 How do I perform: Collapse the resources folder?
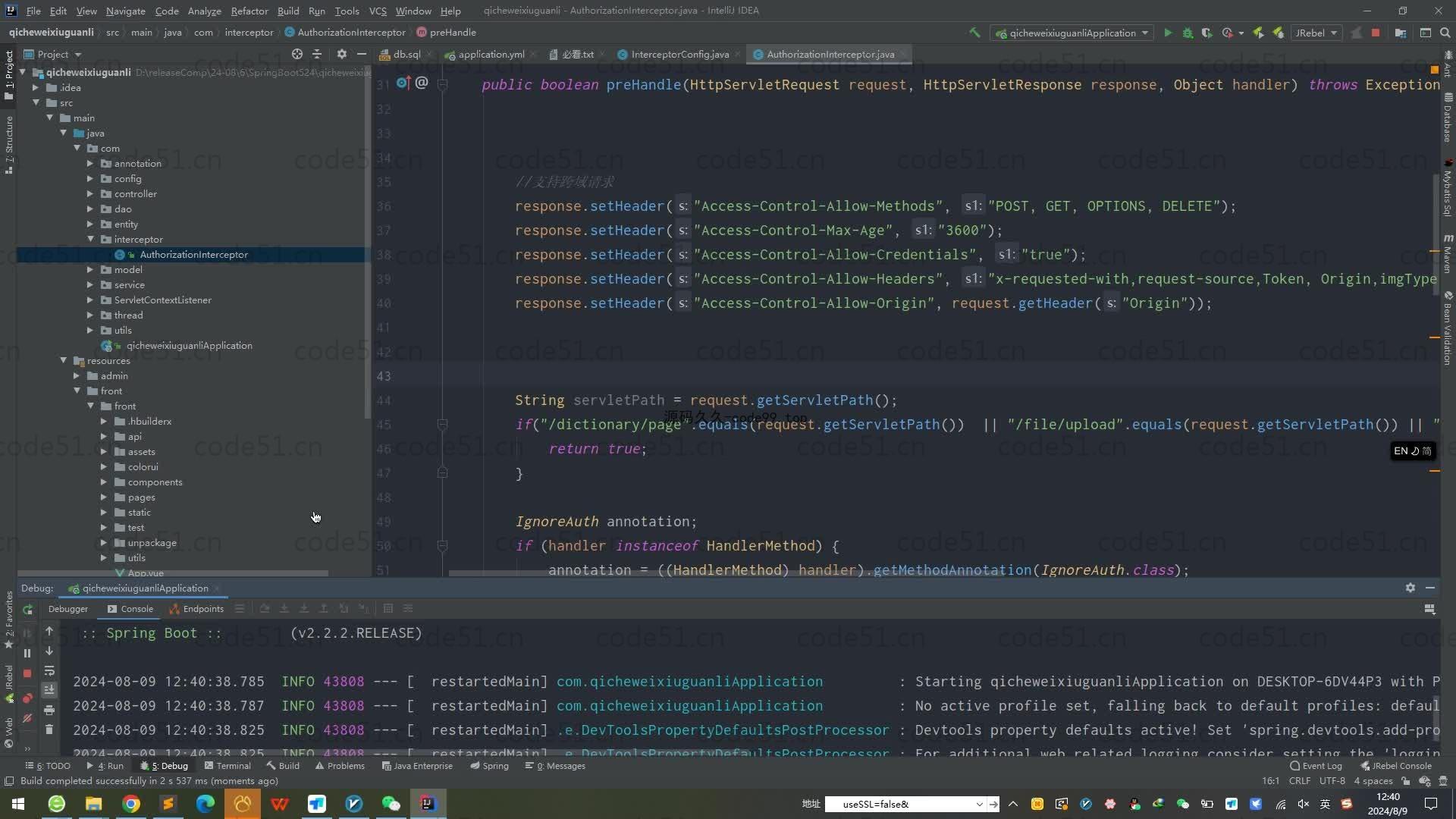(64, 361)
